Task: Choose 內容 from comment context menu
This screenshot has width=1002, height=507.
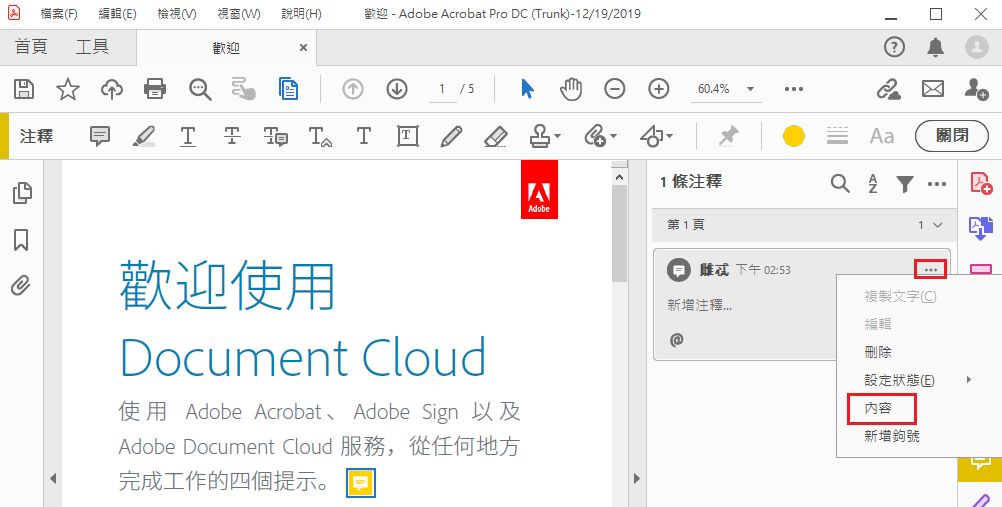Action: coord(878,408)
